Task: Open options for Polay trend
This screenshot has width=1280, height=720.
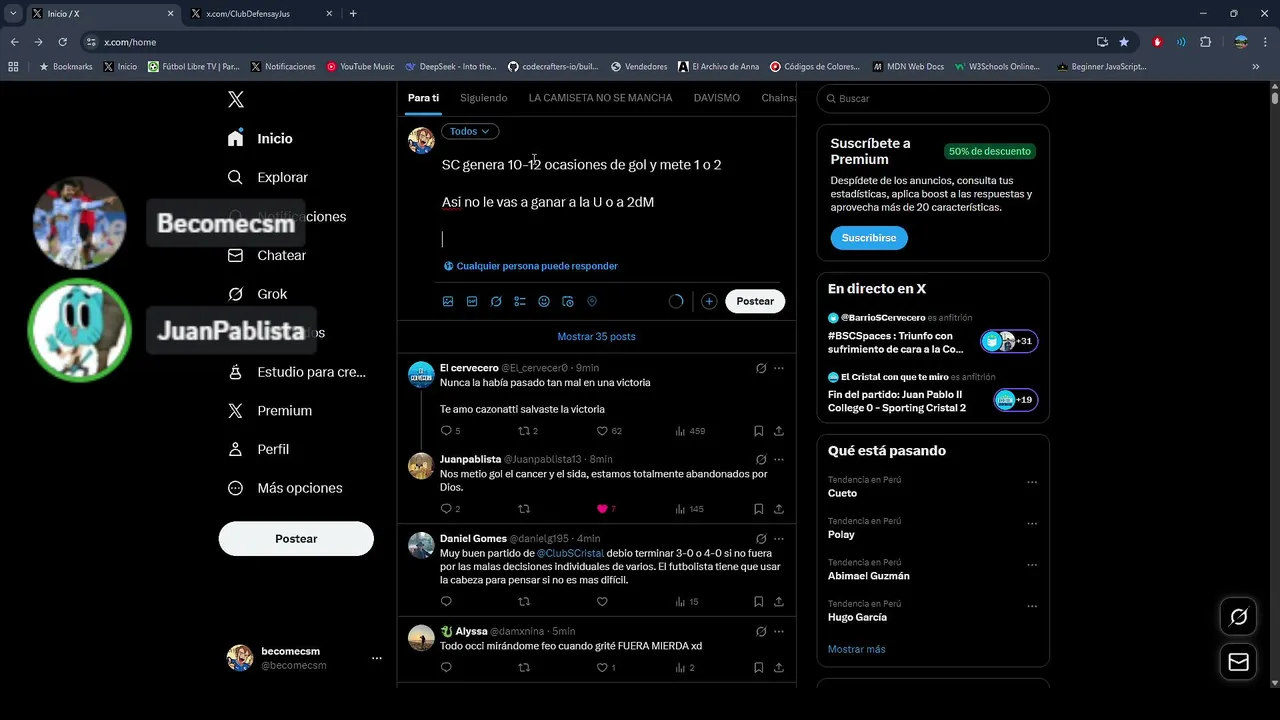Action: (1032, 523)
